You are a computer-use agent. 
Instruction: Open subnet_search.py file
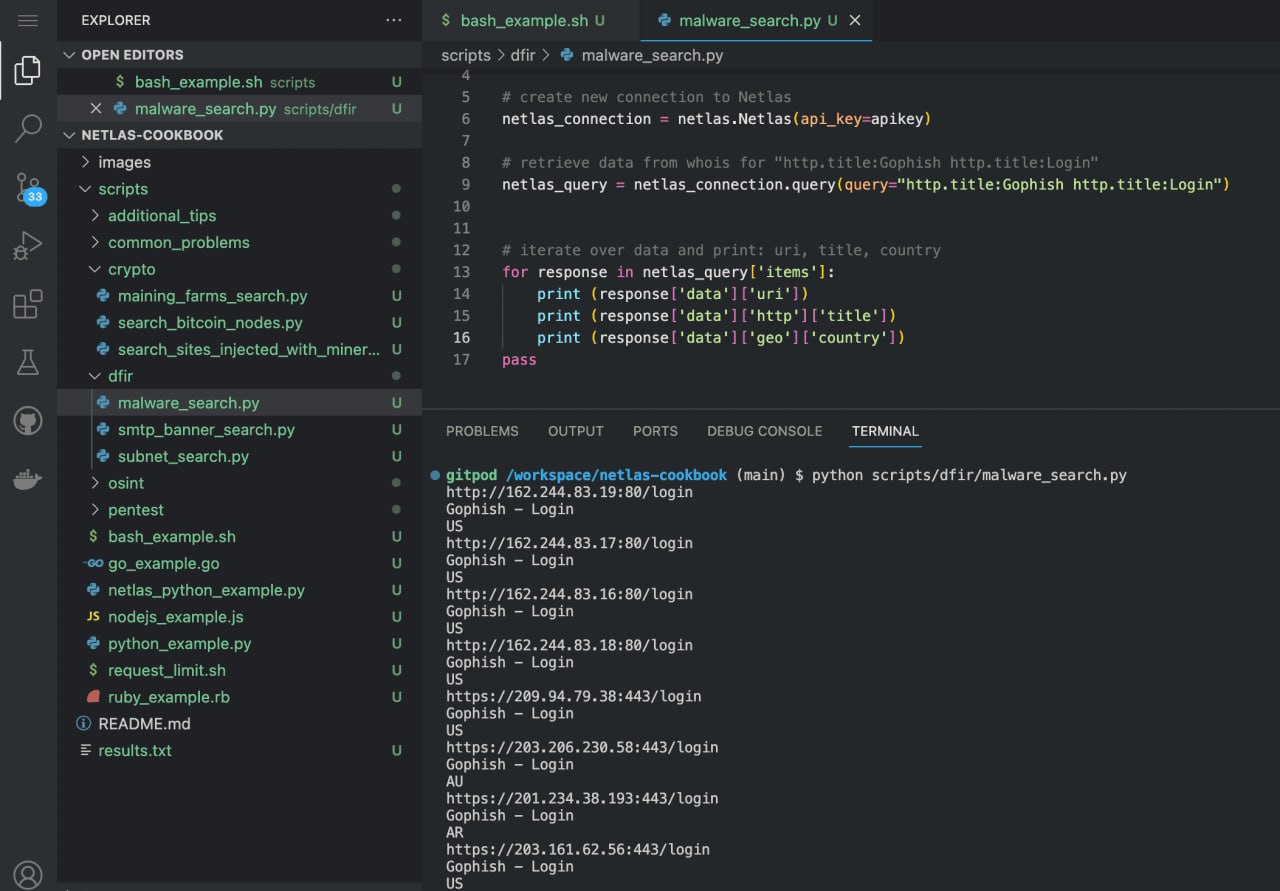pos(239,456)
